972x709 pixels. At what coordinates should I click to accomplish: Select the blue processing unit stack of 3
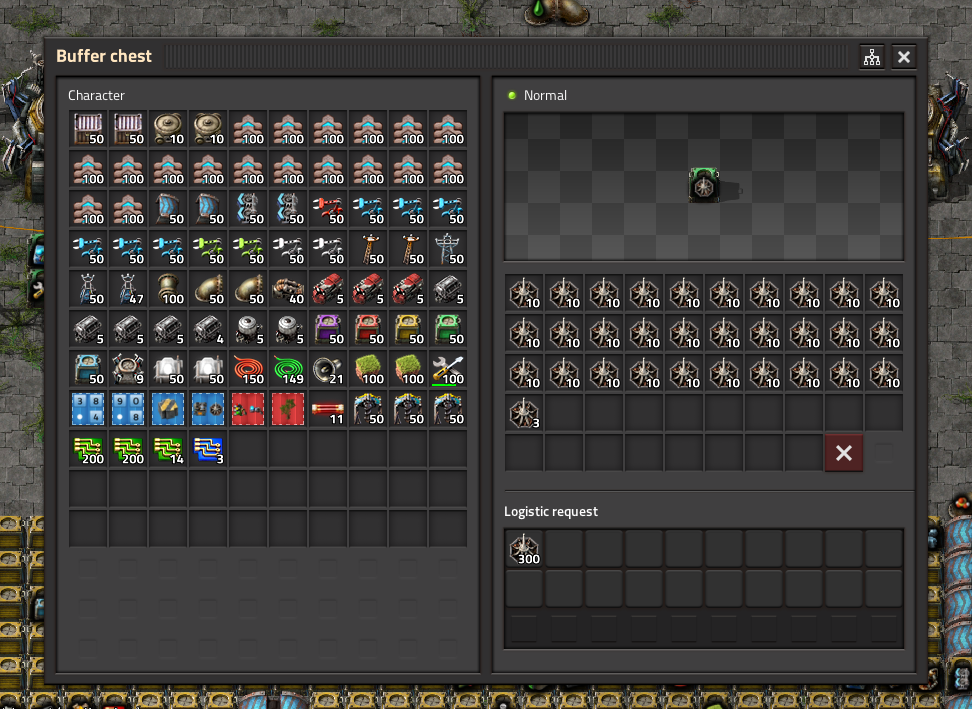(x=208, y=449)
